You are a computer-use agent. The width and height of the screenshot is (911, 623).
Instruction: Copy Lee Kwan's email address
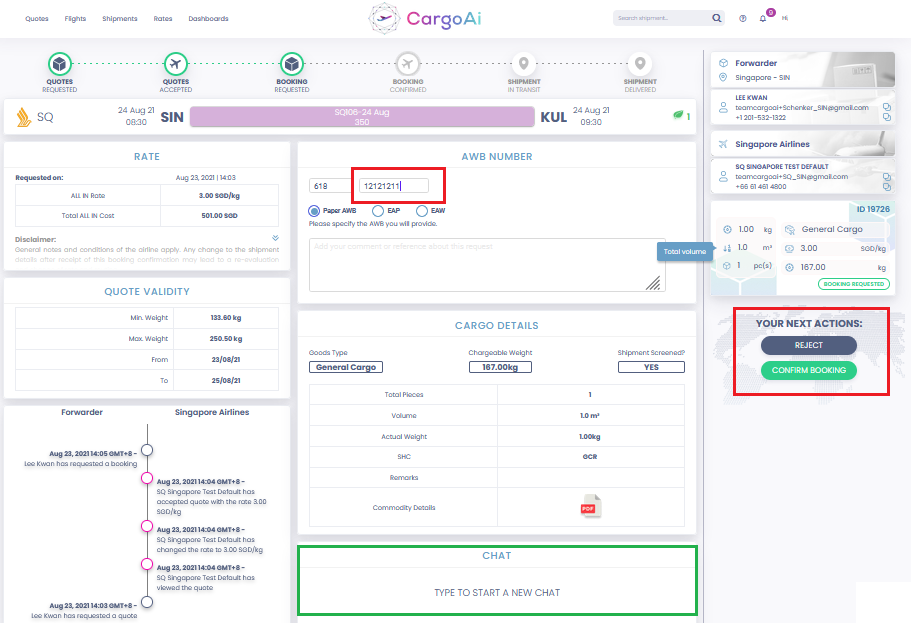887,107
